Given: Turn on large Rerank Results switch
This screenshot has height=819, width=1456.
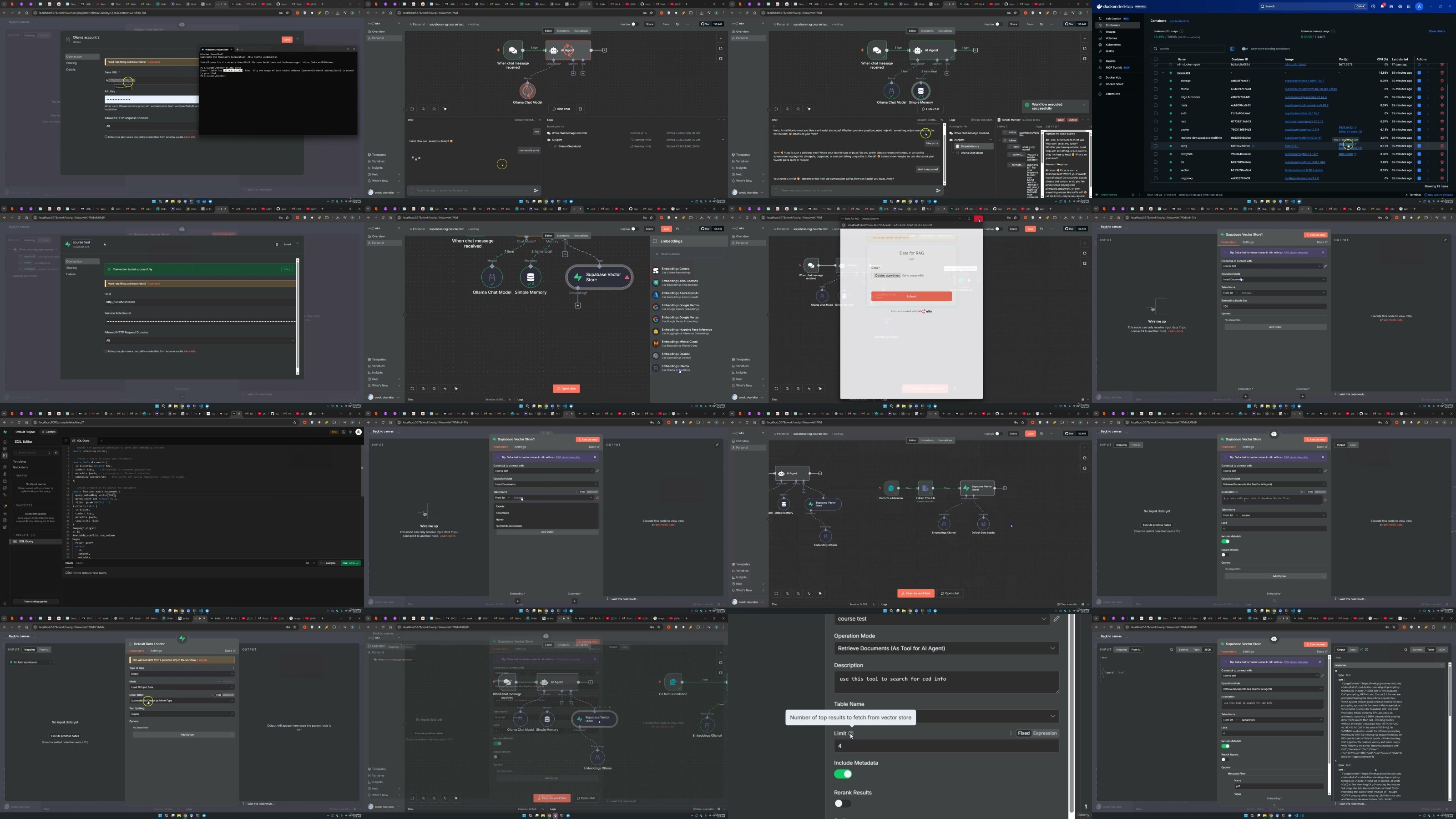Looking at the screenshot, I should point(842,803).
